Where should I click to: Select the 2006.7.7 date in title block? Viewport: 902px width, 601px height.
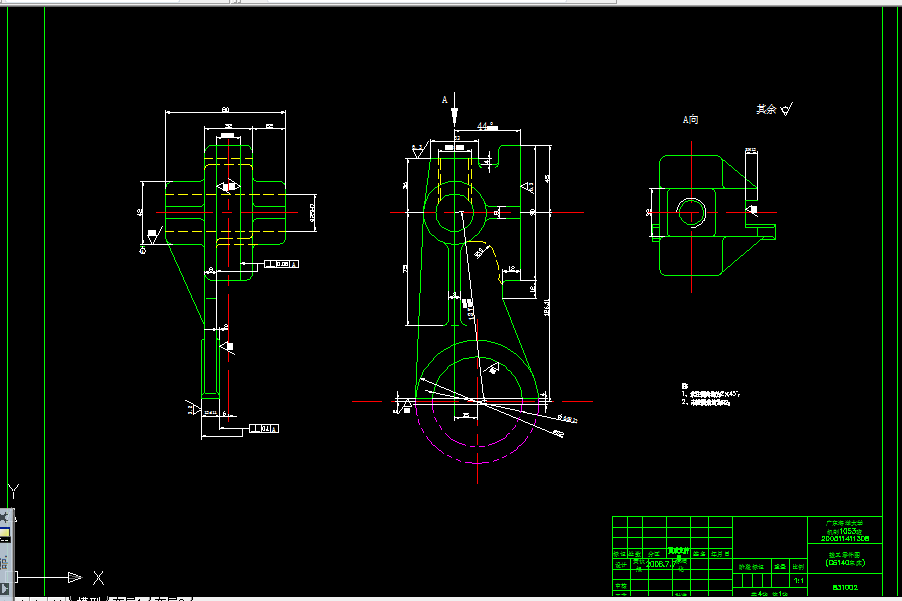coord(659,564)
